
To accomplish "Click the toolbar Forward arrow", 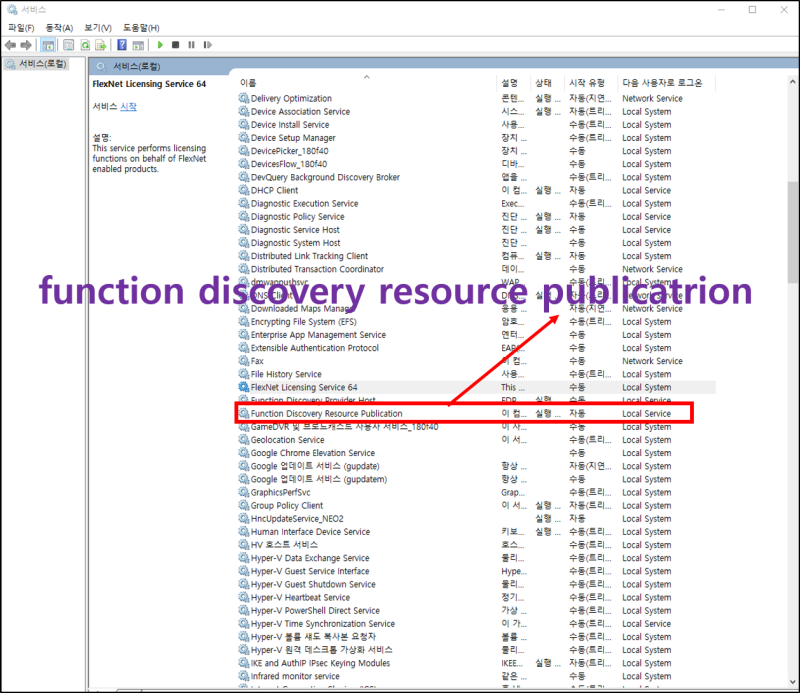I will (26, 45).
